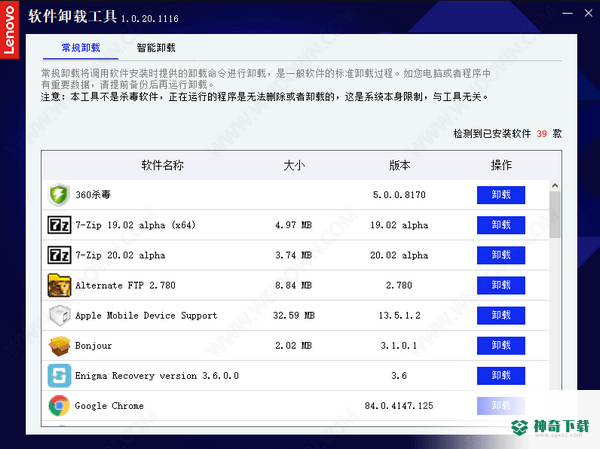Viewport: 600px width, 449px height.
Task: Click the size value 32.59 MB
Action: [x=293, y=316]
